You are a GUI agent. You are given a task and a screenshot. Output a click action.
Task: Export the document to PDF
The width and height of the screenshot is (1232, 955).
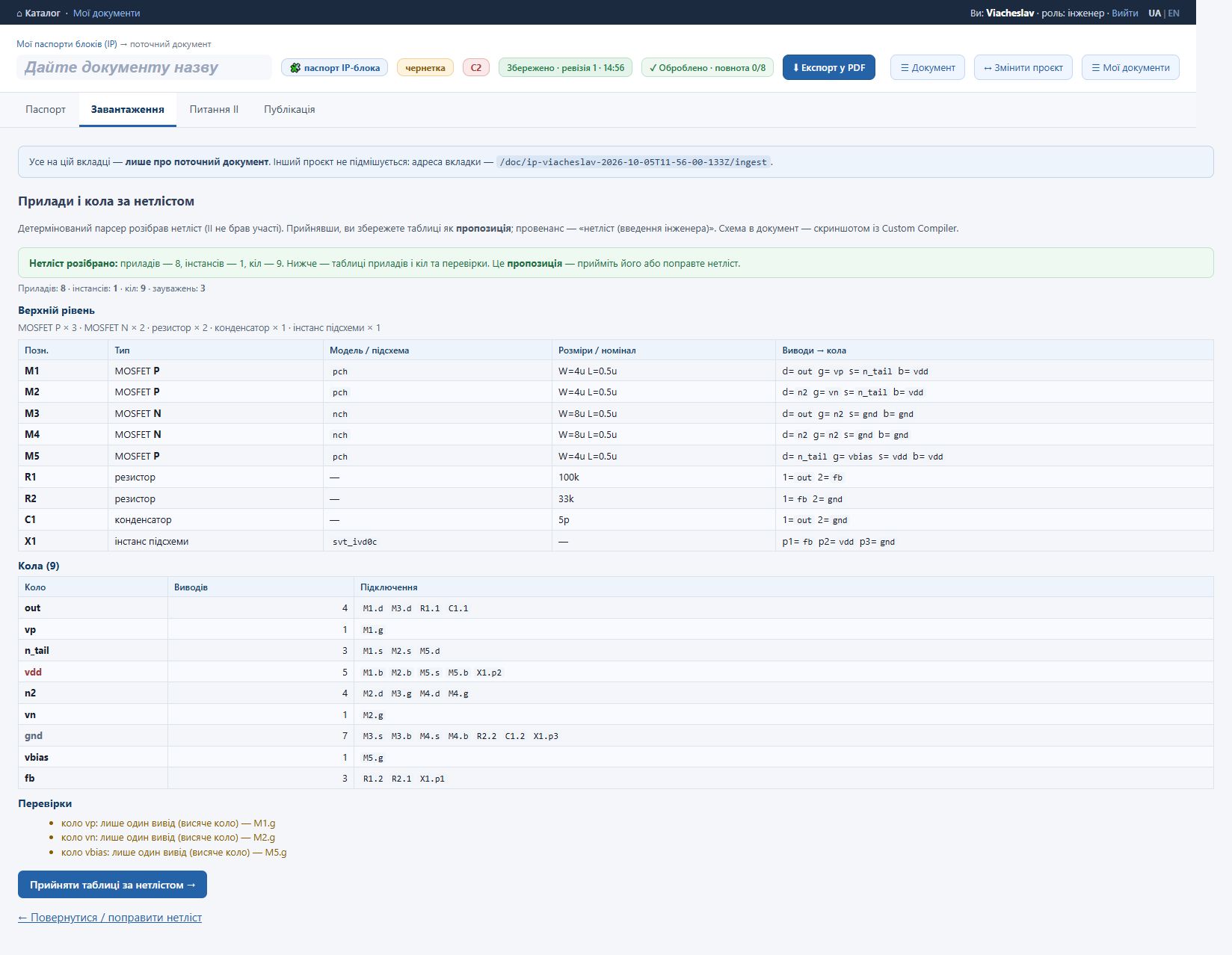(x=829, y=67)
